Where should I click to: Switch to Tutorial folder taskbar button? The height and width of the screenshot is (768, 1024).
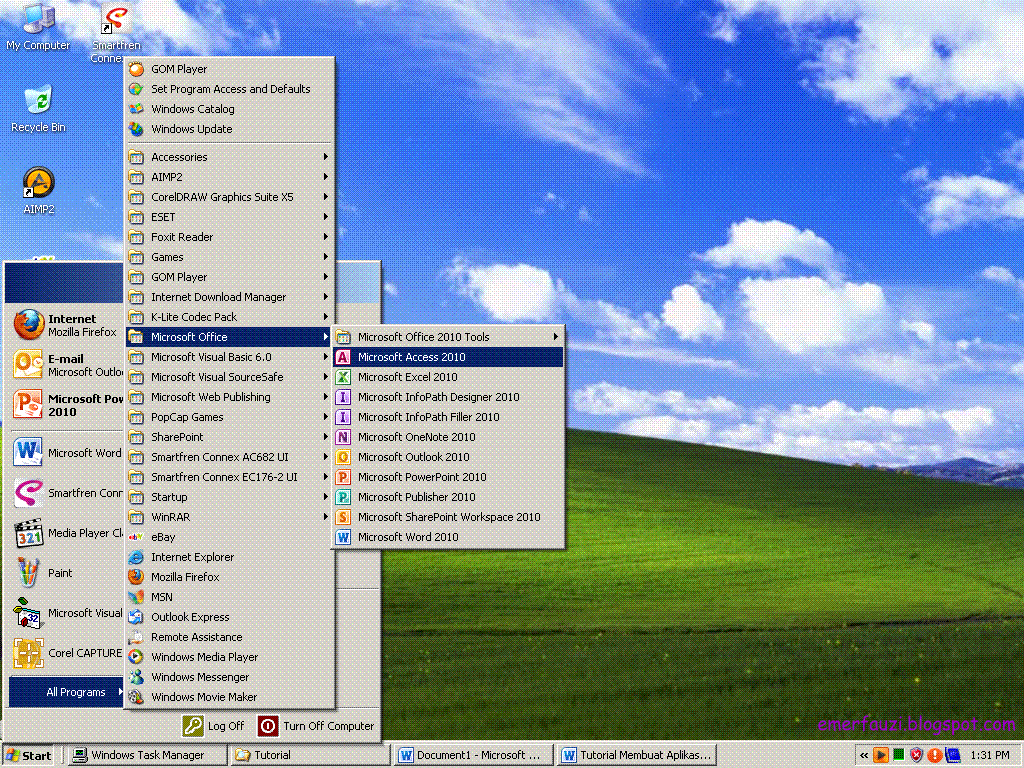click(310, 756)
